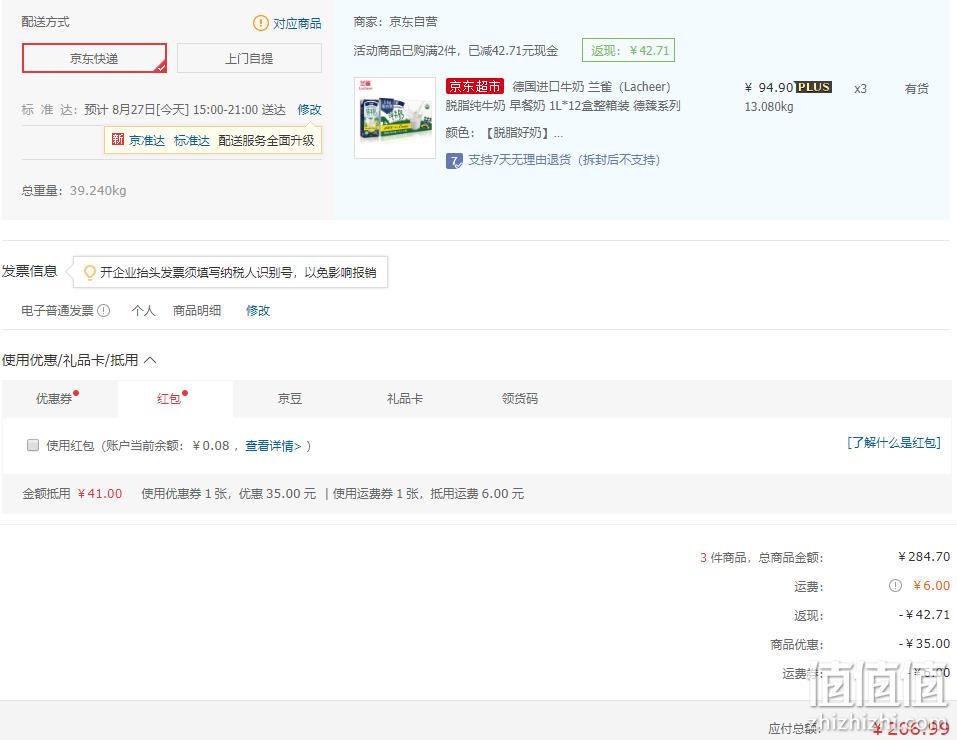Click the 有货 stock status text
This screenshot has height=740, width=957.
pos(917,89)
